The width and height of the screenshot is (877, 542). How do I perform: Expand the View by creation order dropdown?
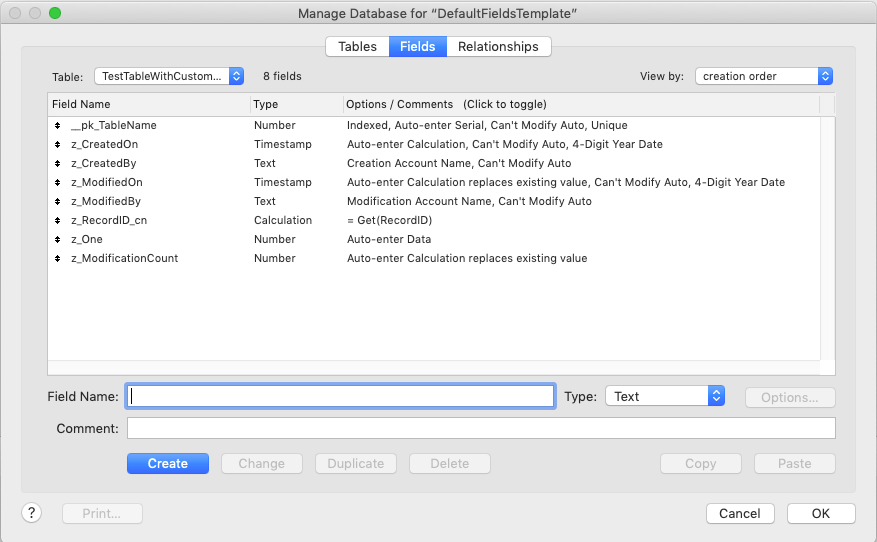[765, 76]
